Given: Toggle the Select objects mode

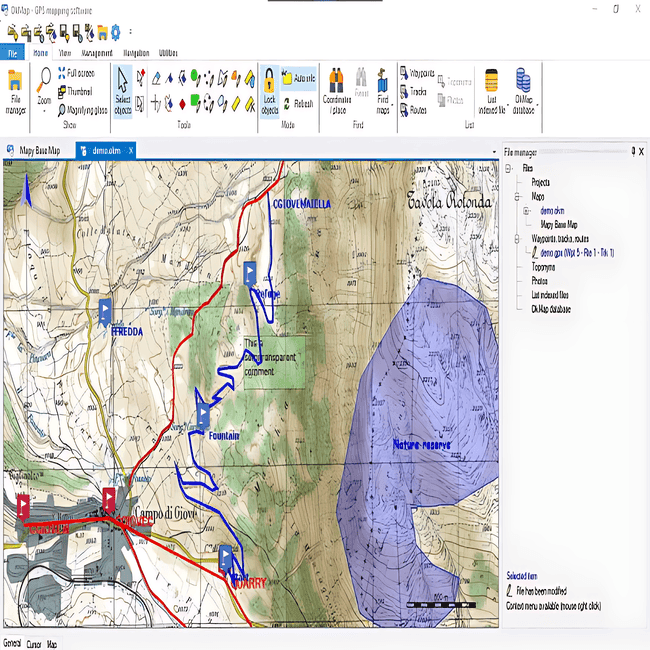Looking at the screenshot, I should (x=123, y=91).
